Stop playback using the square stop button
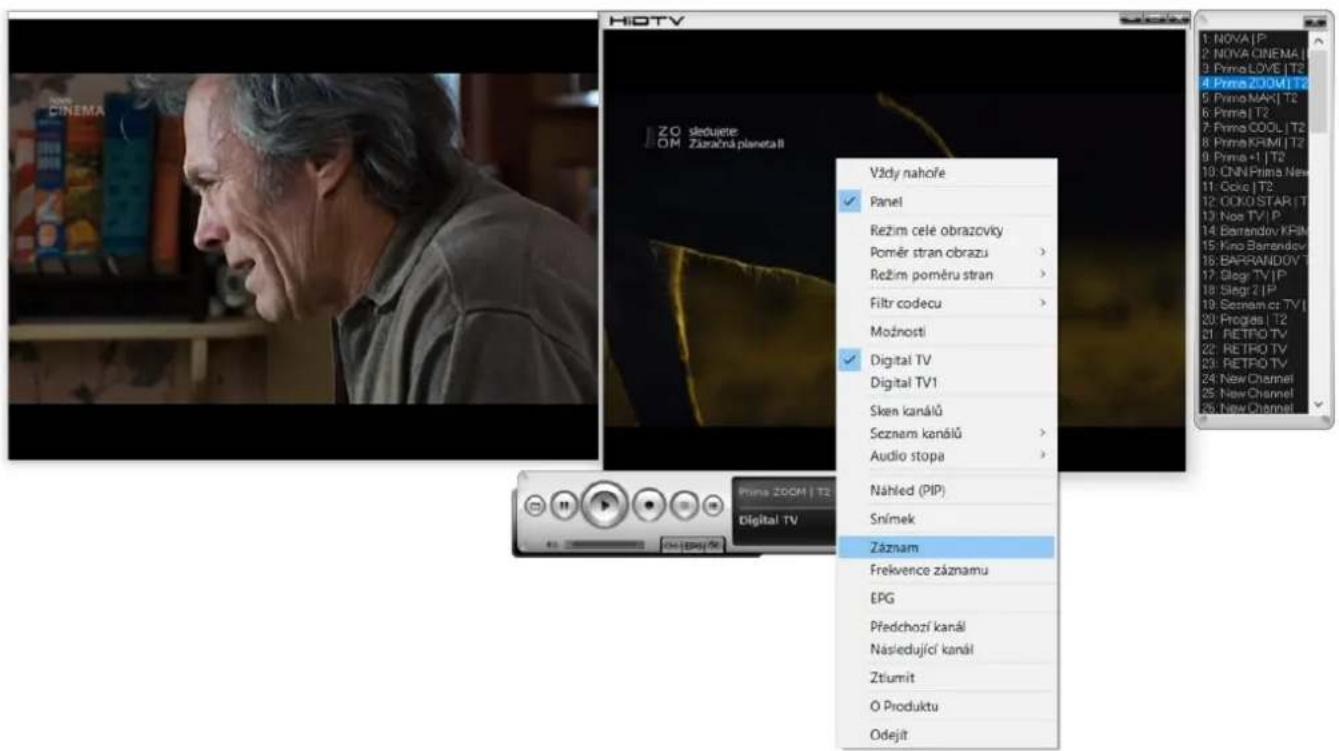The height and width of the screenshot is (751, 1339). pyautogui.click(x=685, y=506)
